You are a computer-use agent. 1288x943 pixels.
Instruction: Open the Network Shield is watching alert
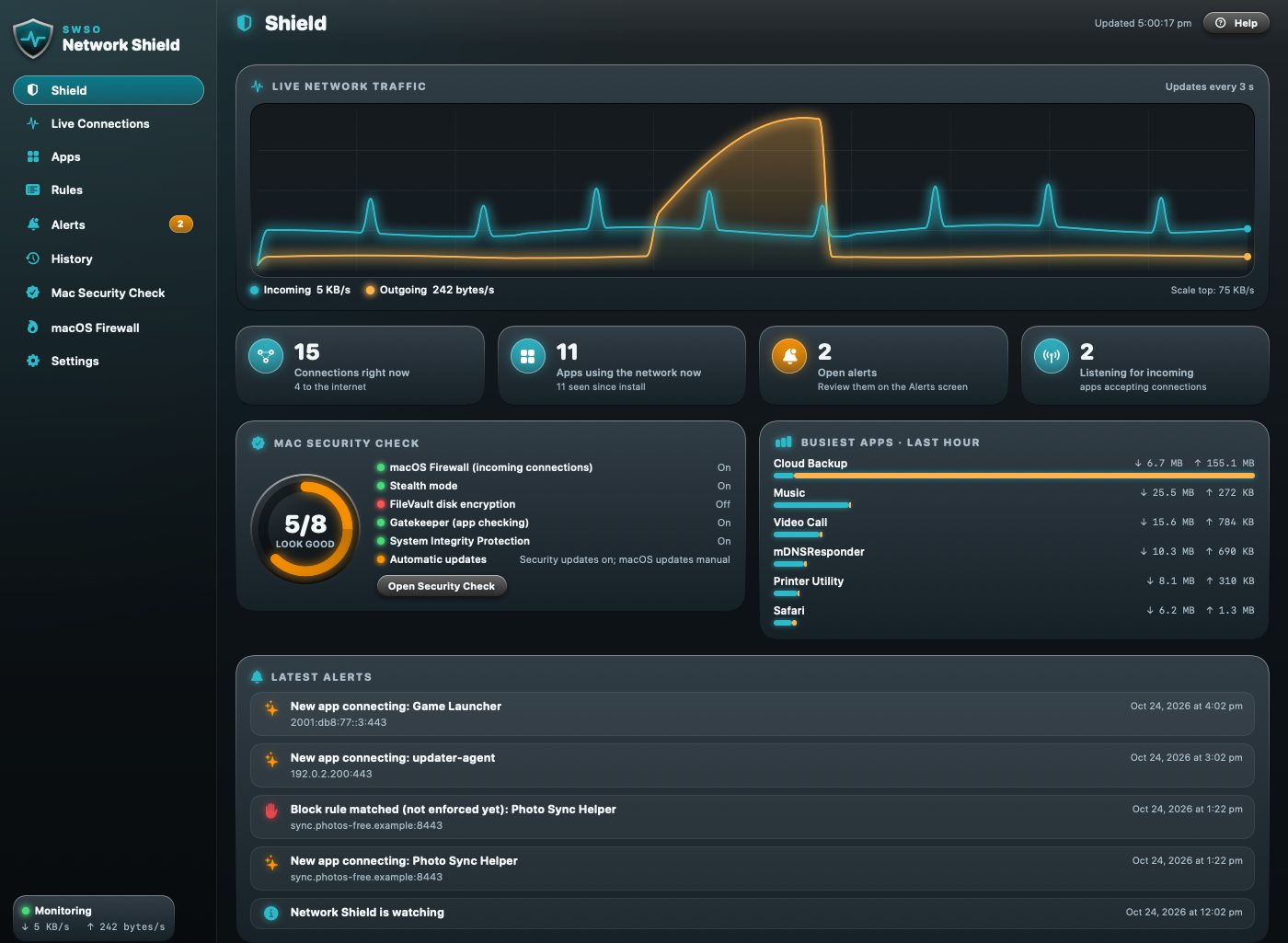(752, 914)
